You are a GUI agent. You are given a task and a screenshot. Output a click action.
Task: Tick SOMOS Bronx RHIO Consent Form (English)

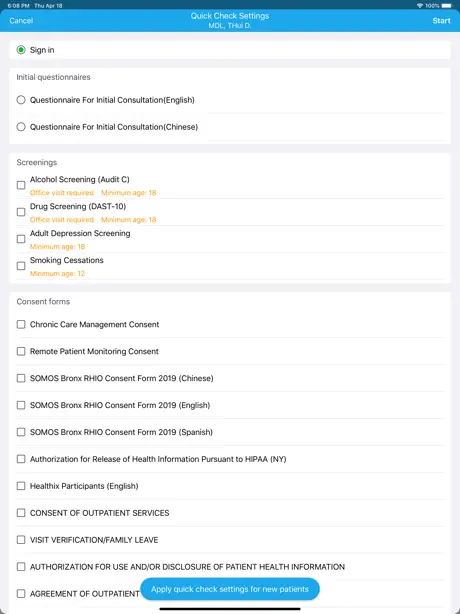pos(21,405)
